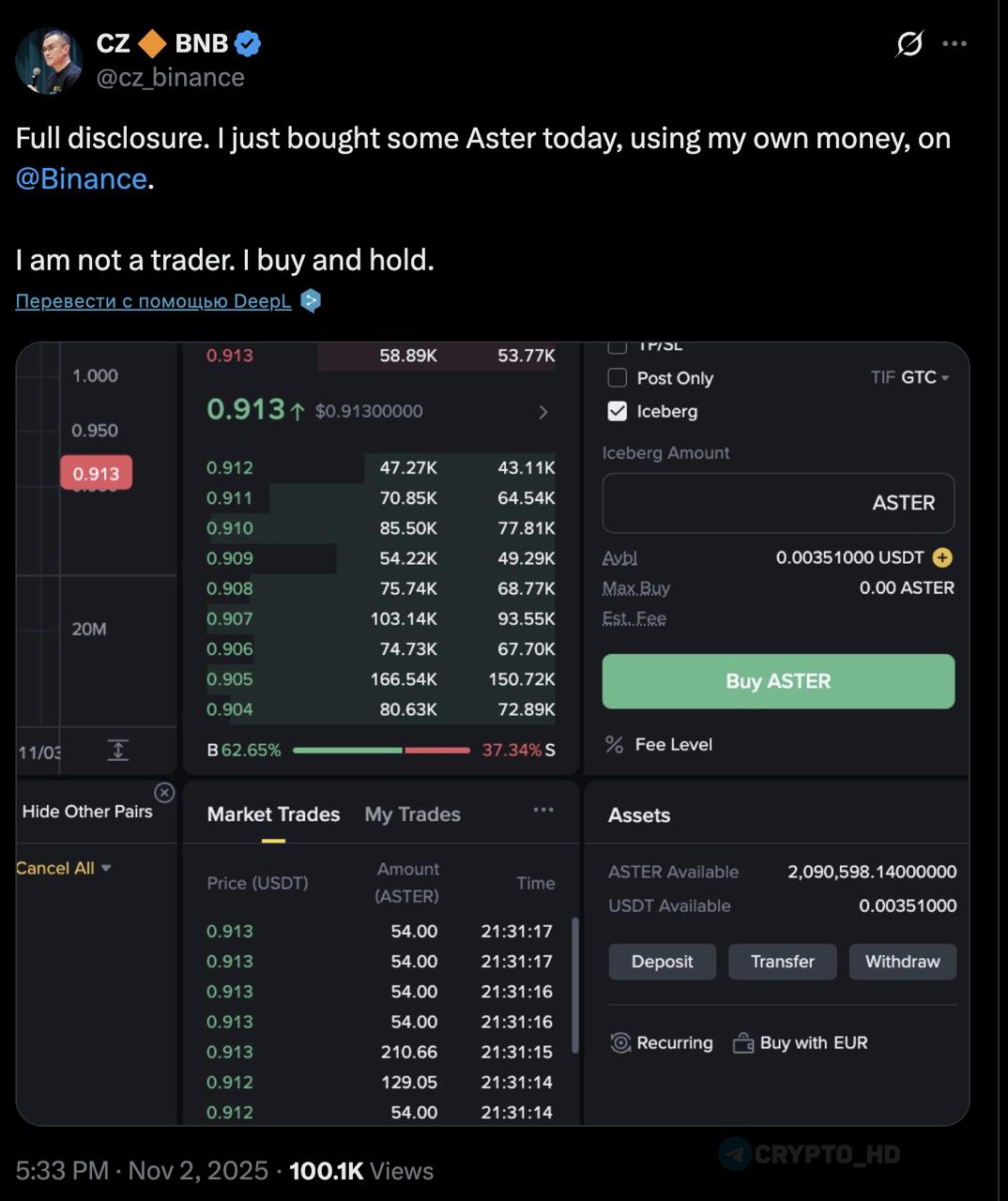This screenshot has height=1201, width=1008.
Task: Click the CZ profile avatar
Action: pos(49,61)
